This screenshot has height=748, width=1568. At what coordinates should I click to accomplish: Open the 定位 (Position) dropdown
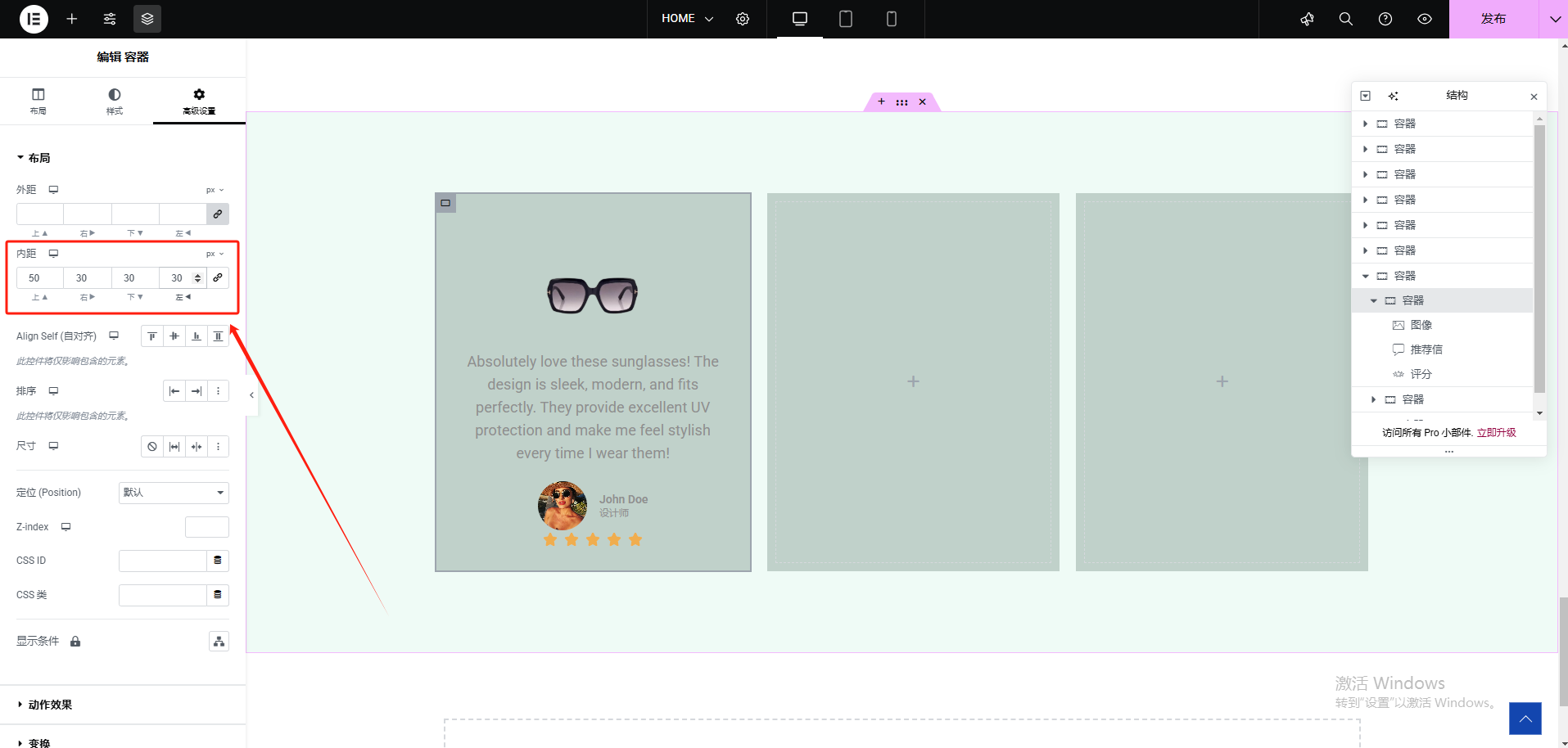click(x=174, y=493)
